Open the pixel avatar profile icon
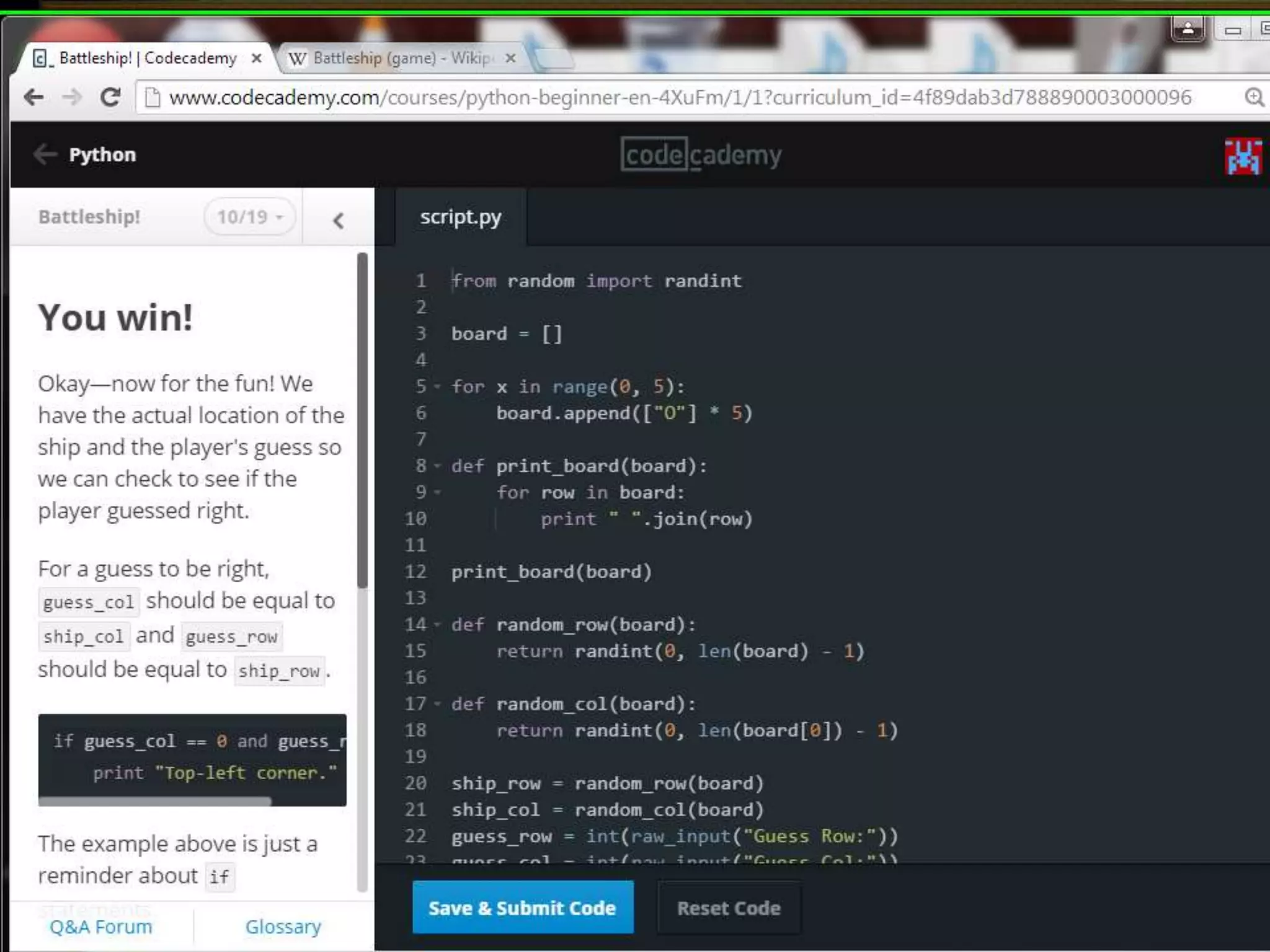Viewport: 1270px width, 952px height. pos(1243,156)
